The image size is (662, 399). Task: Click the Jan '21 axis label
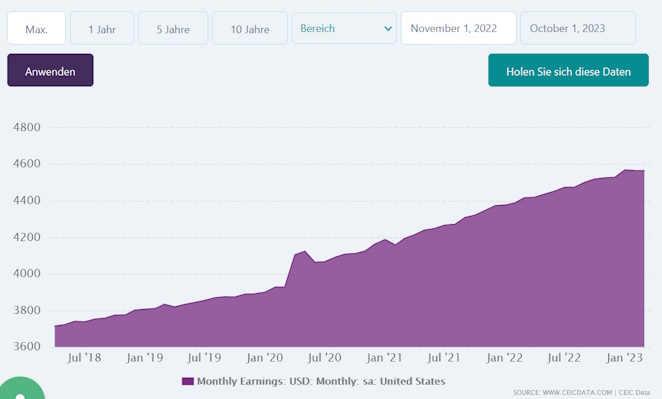tap(384, 358)
